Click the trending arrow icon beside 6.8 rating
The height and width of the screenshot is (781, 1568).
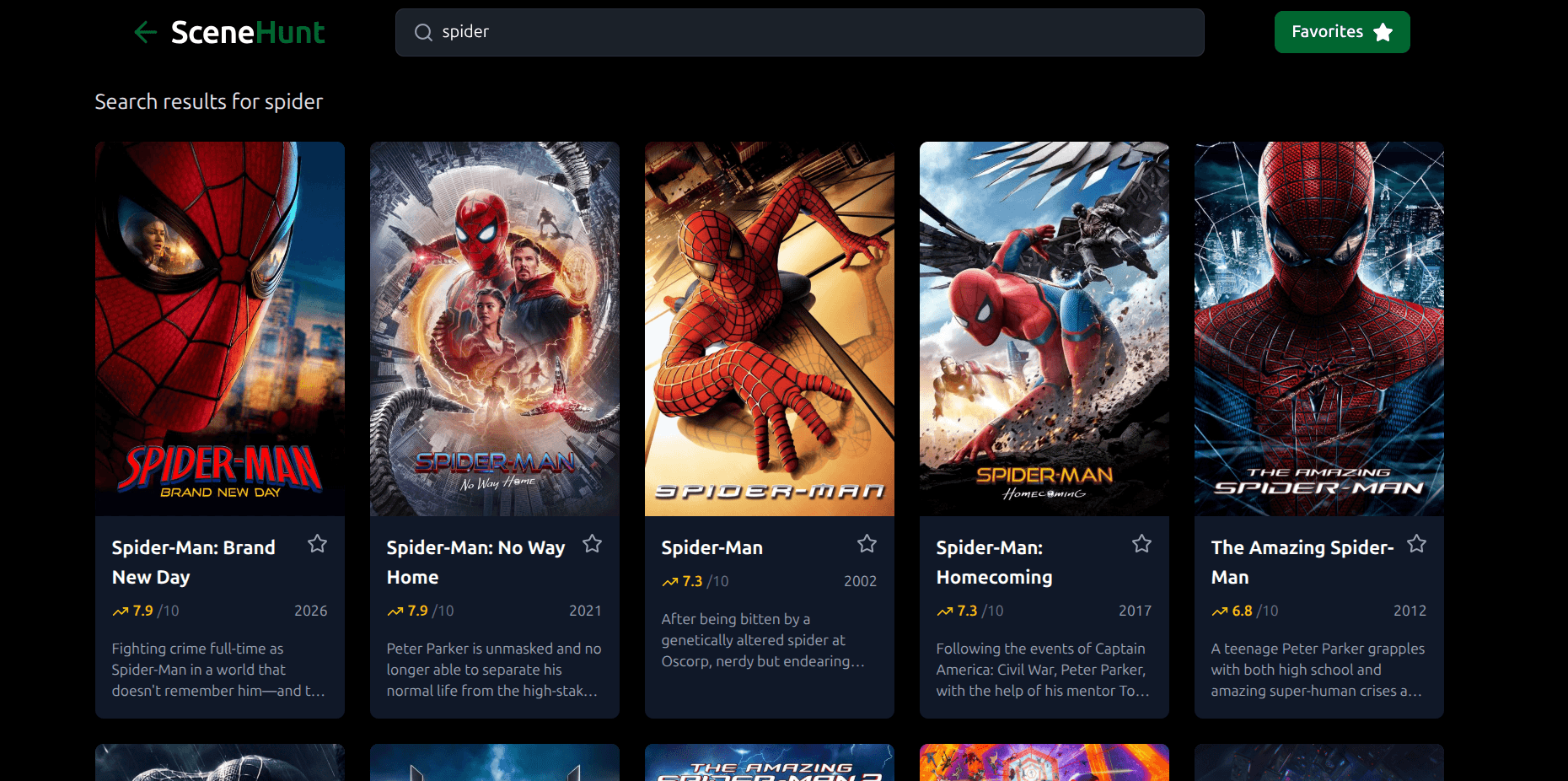1220,611
